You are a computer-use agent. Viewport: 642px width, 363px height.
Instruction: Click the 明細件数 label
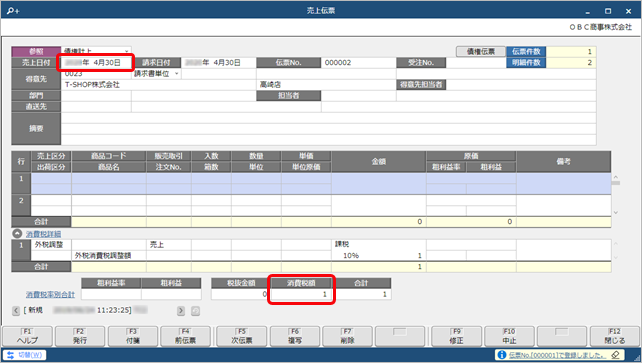(x=526, y=63)
